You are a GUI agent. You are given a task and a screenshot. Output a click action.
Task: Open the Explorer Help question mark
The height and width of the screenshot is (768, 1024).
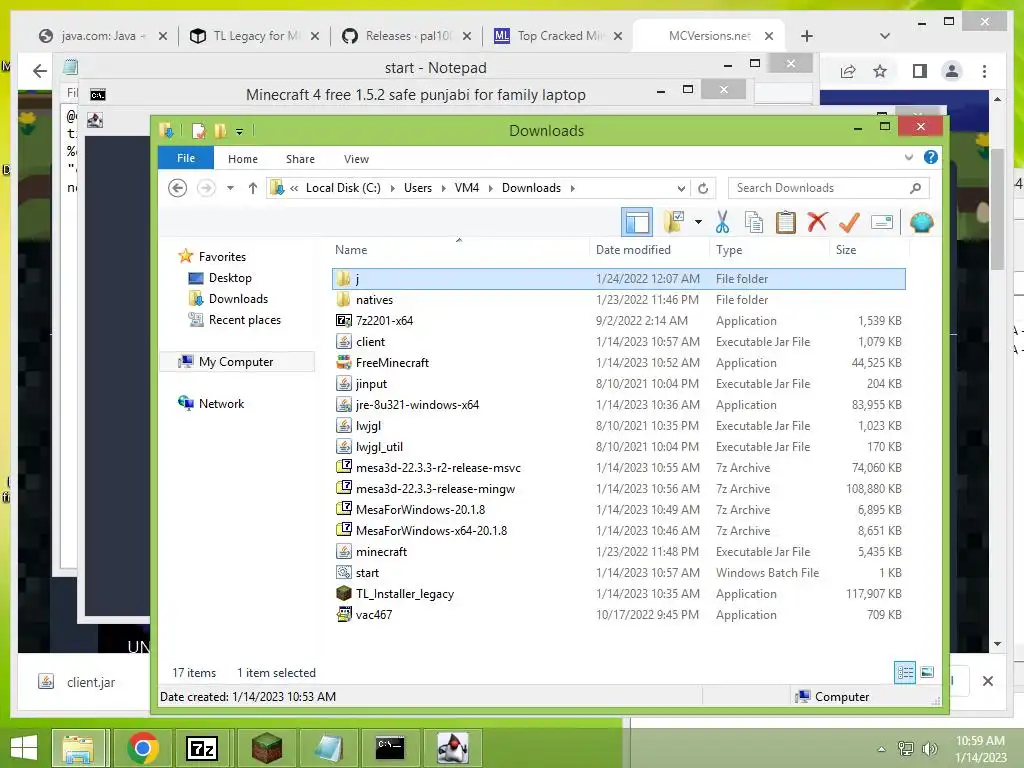point(931,157)
